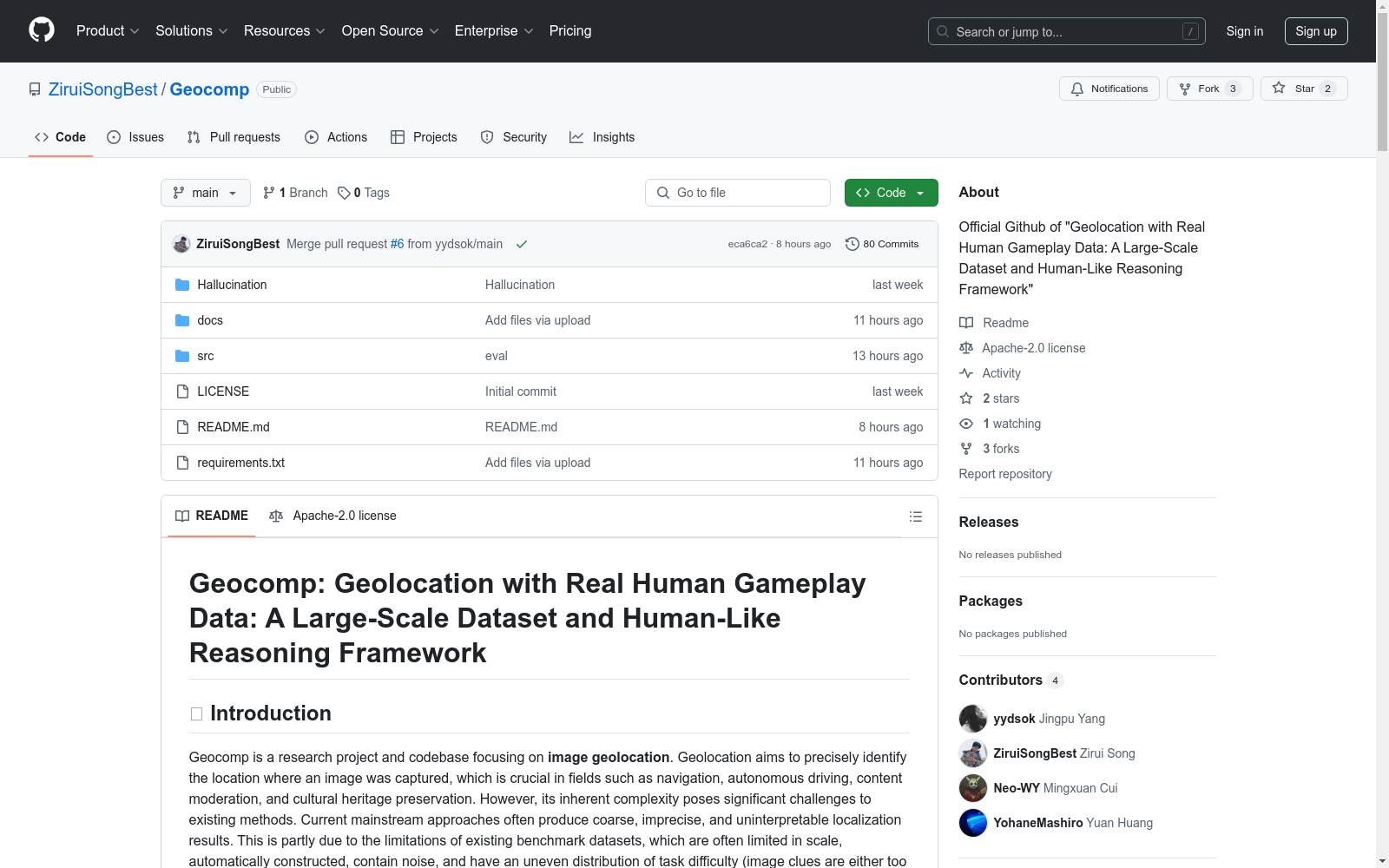Switch to the Issues tab
1389x868 pixels.
pyautogui.click(x=135, y=137)
